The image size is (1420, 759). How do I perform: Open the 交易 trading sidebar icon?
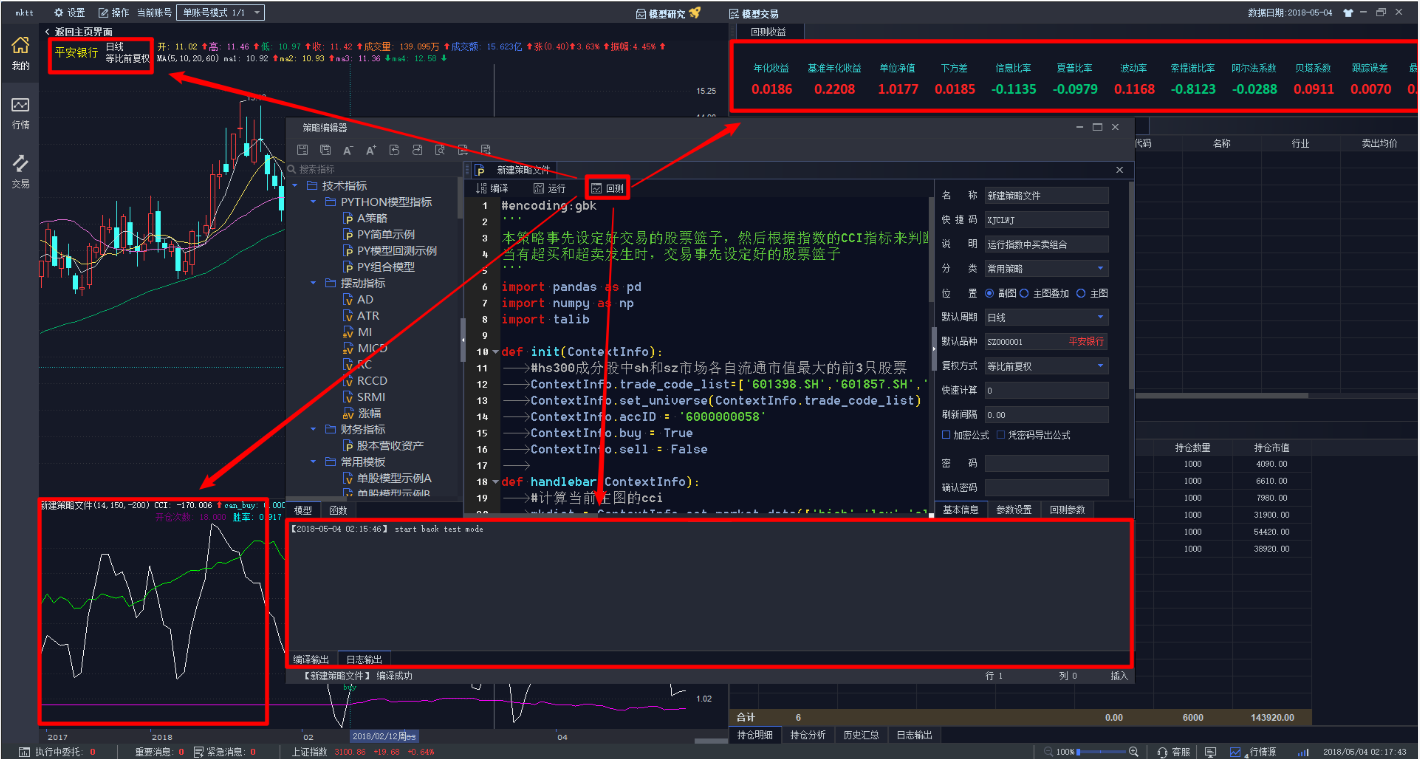pos(20,170)
